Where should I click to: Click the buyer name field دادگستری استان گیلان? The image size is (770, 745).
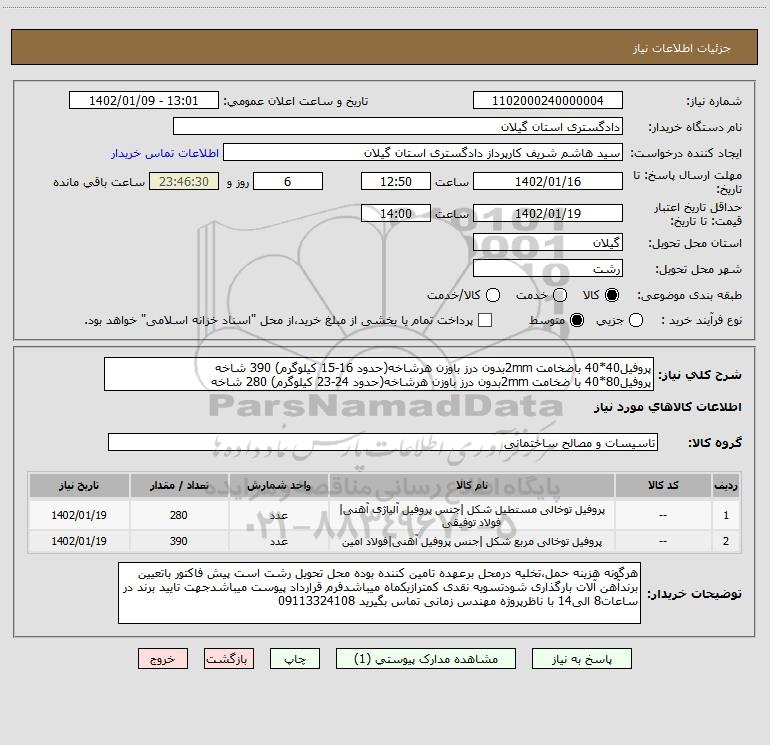coord(398,127)
